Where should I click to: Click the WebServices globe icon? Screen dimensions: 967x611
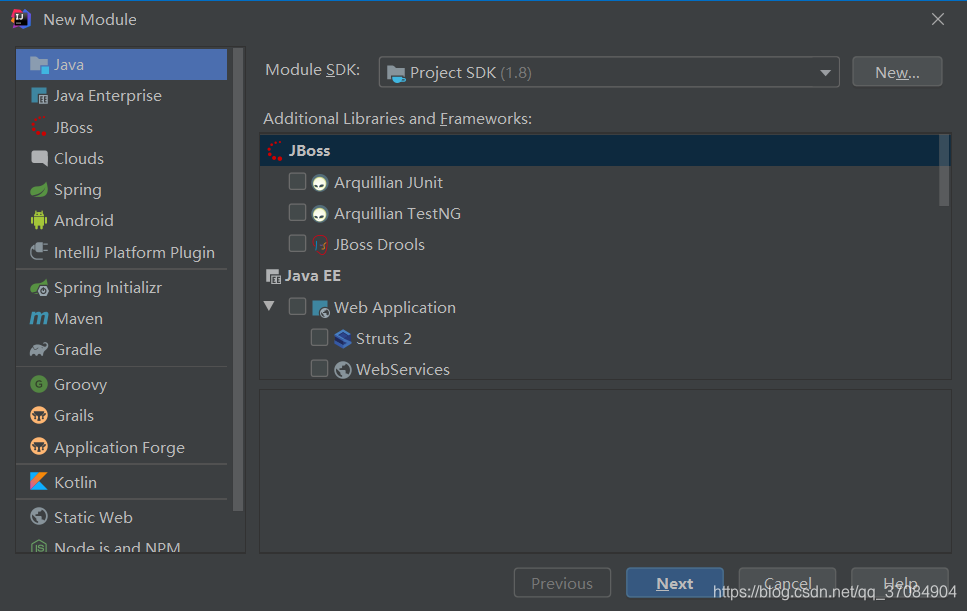pos(343,369)
